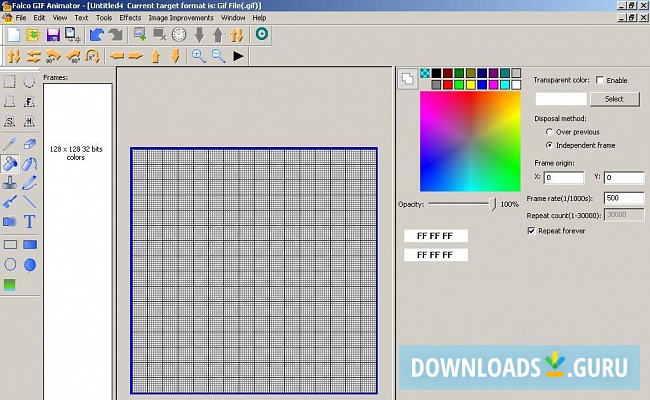Pick a color from the spectrum field
The width and height of the screenshot is (650, 400).
pyautogui.click(x=470, y=141)
